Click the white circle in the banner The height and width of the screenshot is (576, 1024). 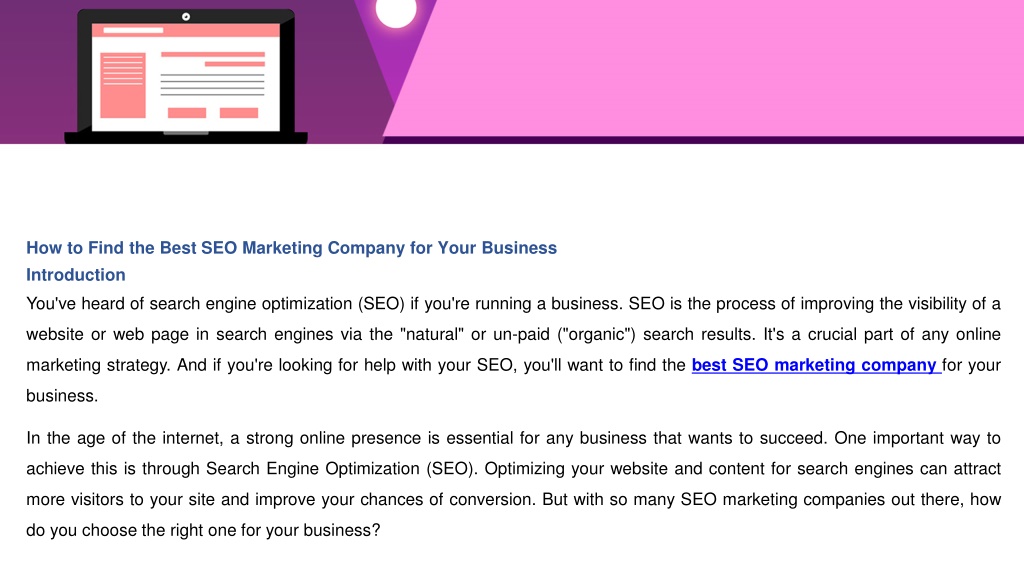click(396, 12)
